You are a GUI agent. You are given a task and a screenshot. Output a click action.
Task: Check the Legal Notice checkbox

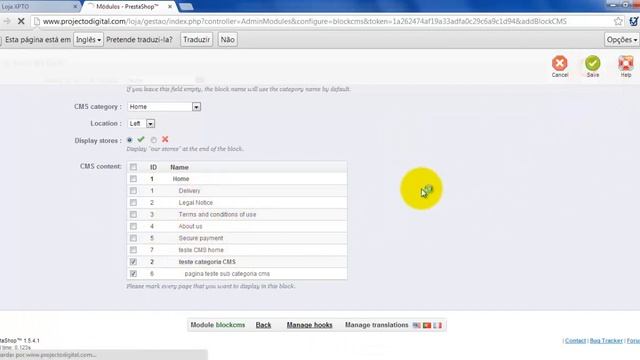point(133,202)
